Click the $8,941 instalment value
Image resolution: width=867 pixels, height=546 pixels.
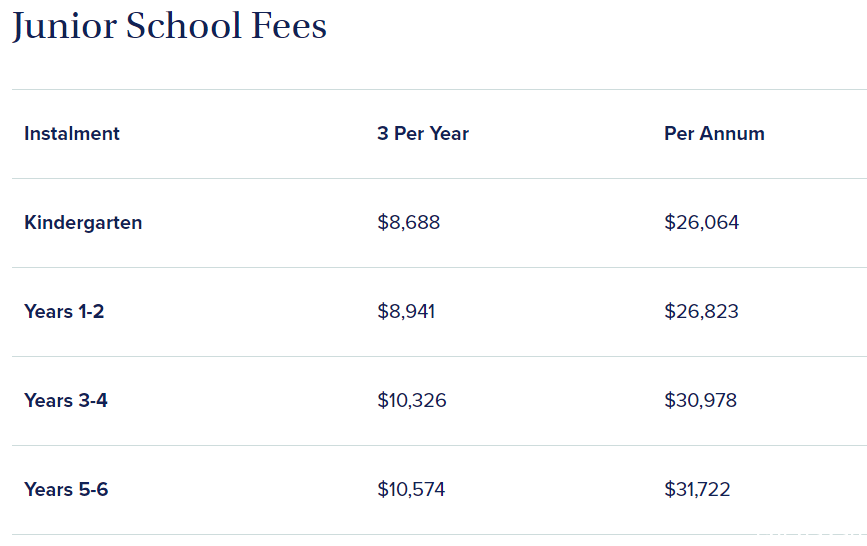click(406, 311)
